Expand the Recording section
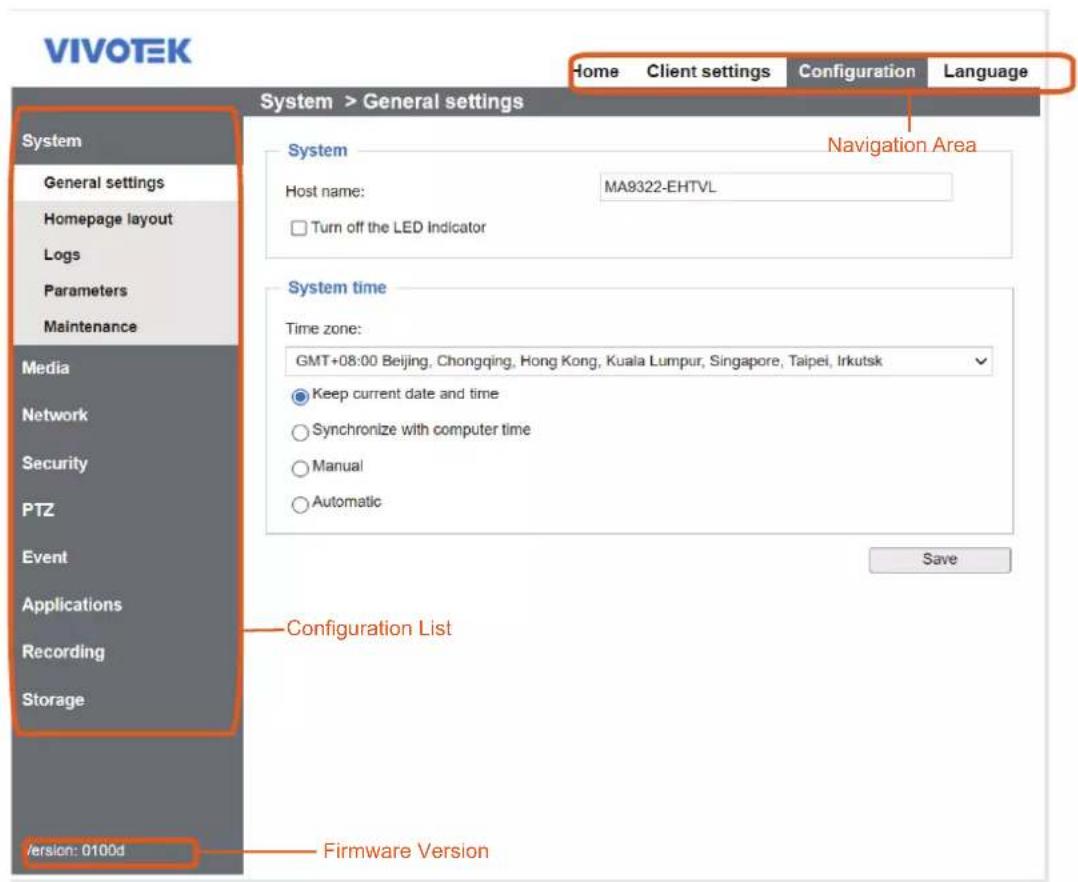Viewport: 1078px width, 882px height. (63, 652)
